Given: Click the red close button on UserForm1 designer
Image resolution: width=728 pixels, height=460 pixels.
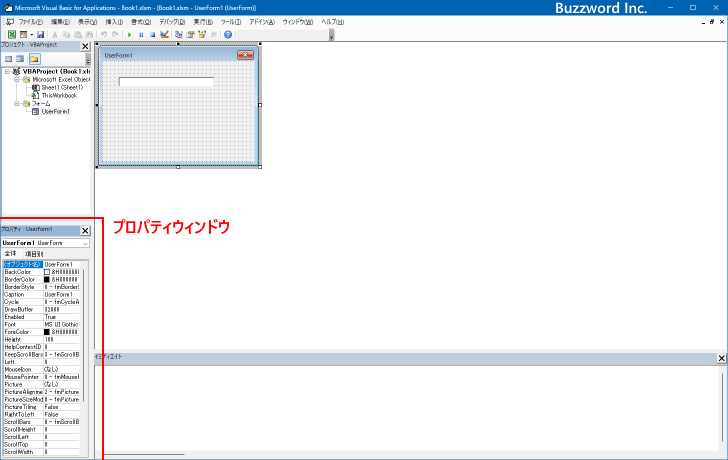Looking at the screenshot, I should (x=245, y=55).
